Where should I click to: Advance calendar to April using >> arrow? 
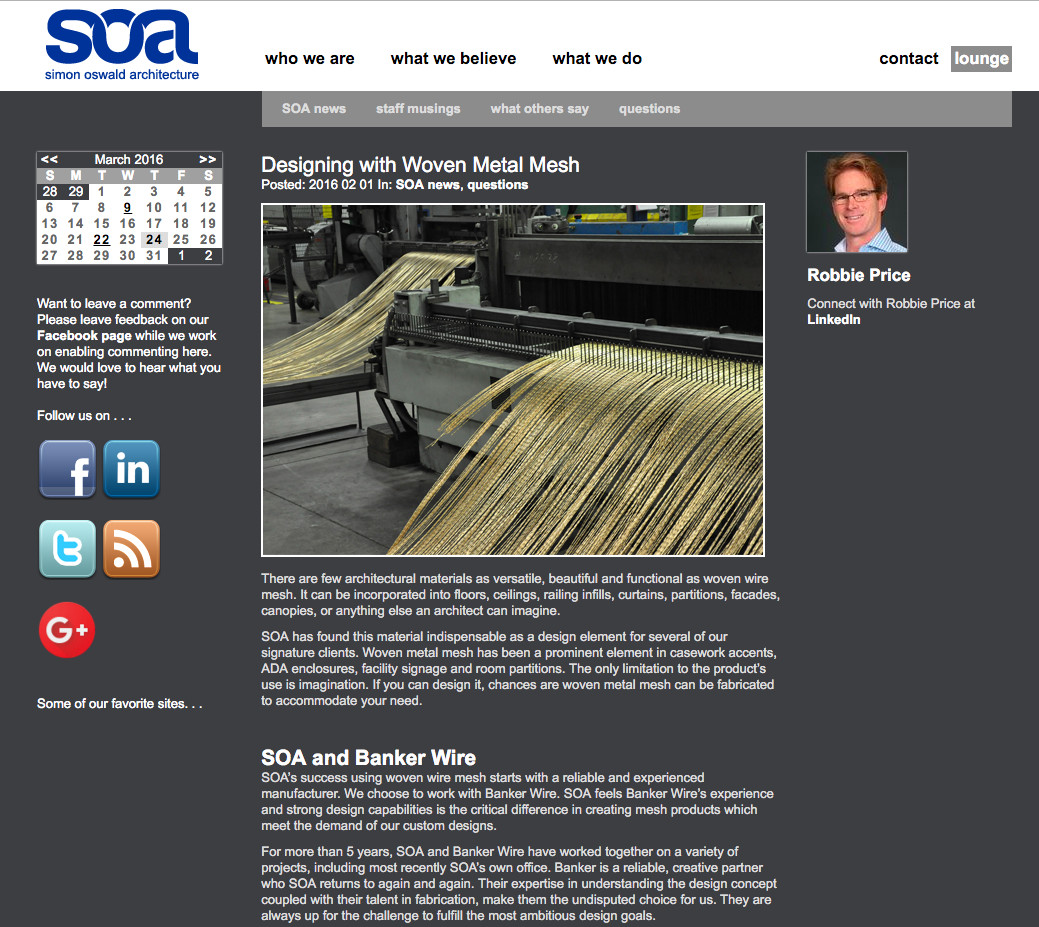pyautogui.click(x=208, y=158)
